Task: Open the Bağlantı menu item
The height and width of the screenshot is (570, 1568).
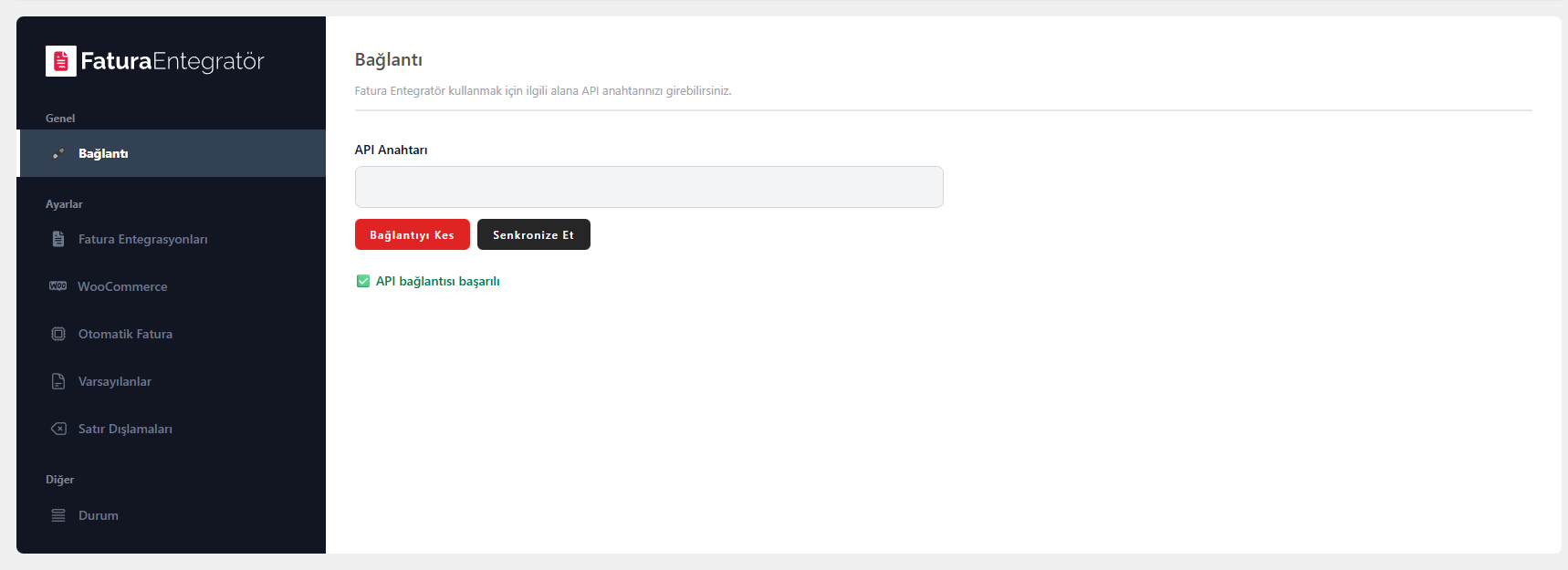Action: 103,153
